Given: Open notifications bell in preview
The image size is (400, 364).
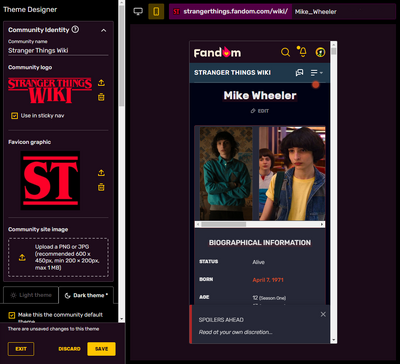Looking at the screenshot, I should coord(302,52).
